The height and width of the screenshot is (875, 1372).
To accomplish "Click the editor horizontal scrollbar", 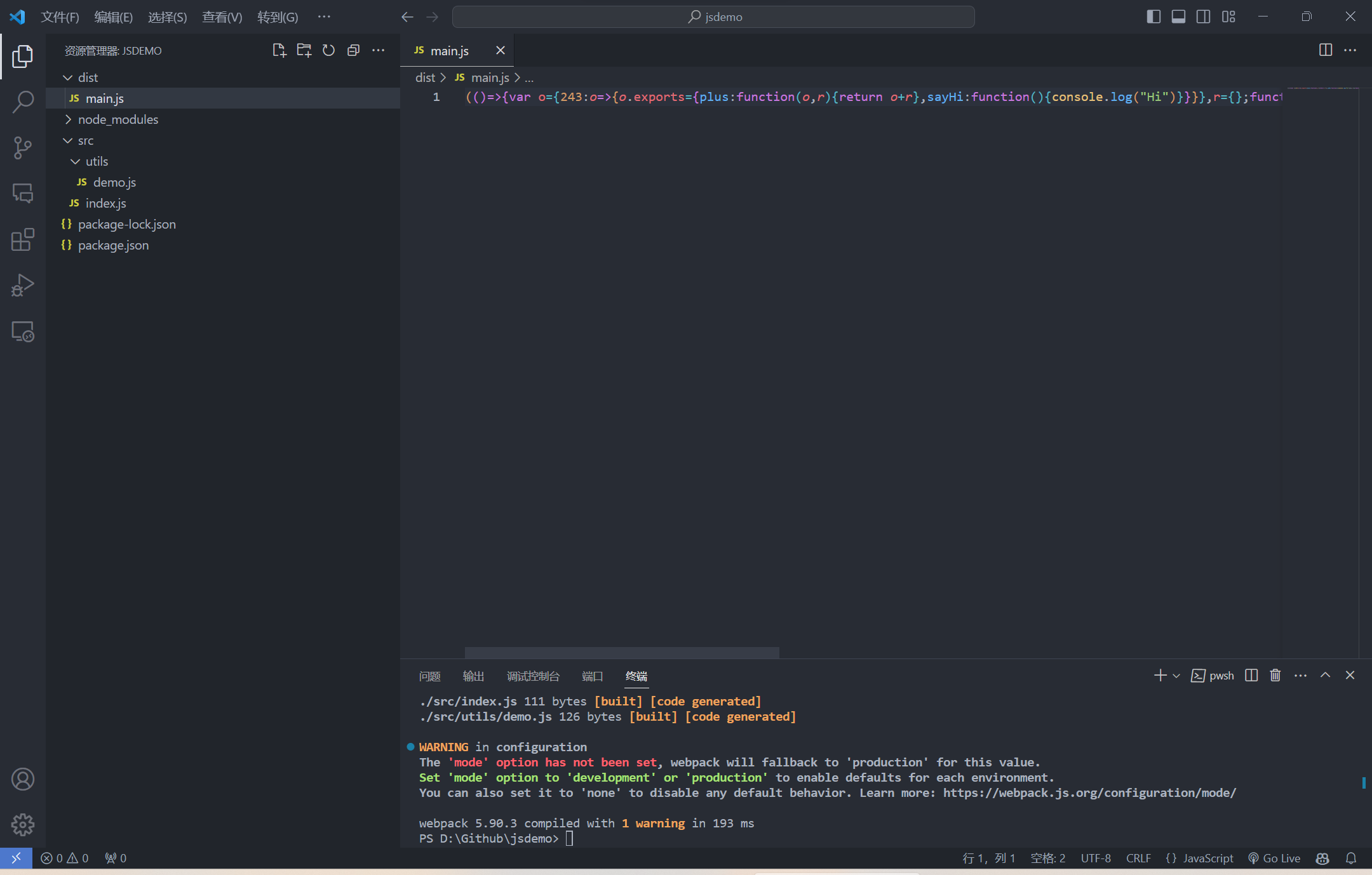I will pos(622,652).
